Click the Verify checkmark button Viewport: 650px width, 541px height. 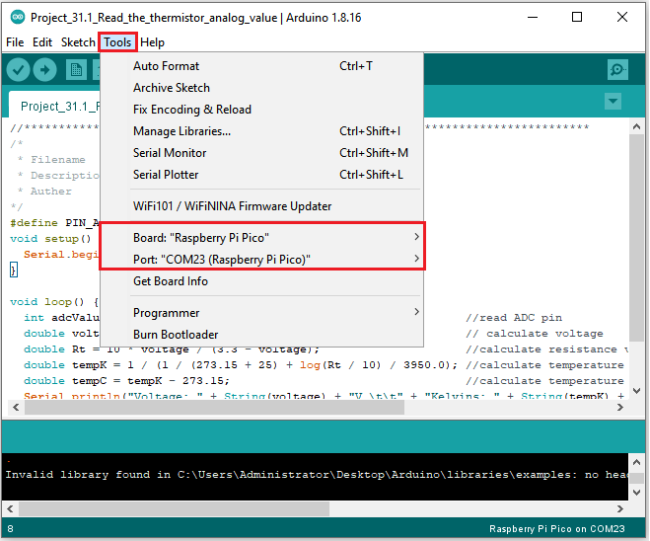click(18, 70)
